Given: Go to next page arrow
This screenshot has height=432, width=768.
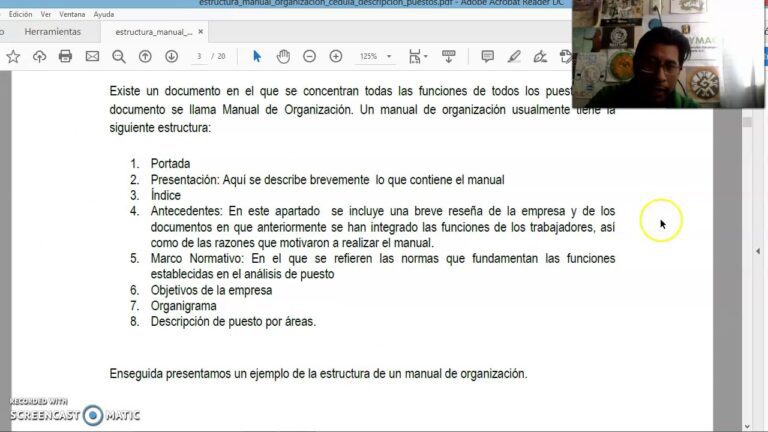Looking at the screenshot, I should click(x=171, y=57).
